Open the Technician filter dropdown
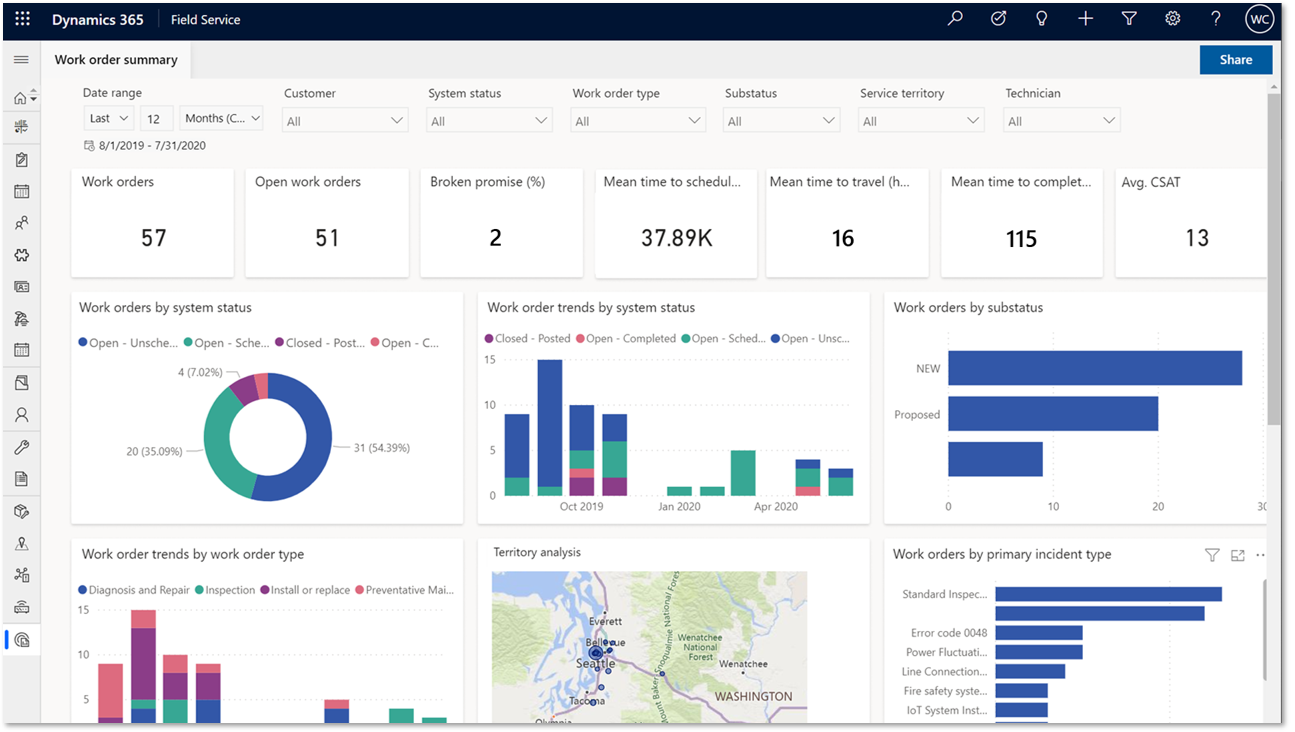 pyautogui.click(x=1062, y=121)
